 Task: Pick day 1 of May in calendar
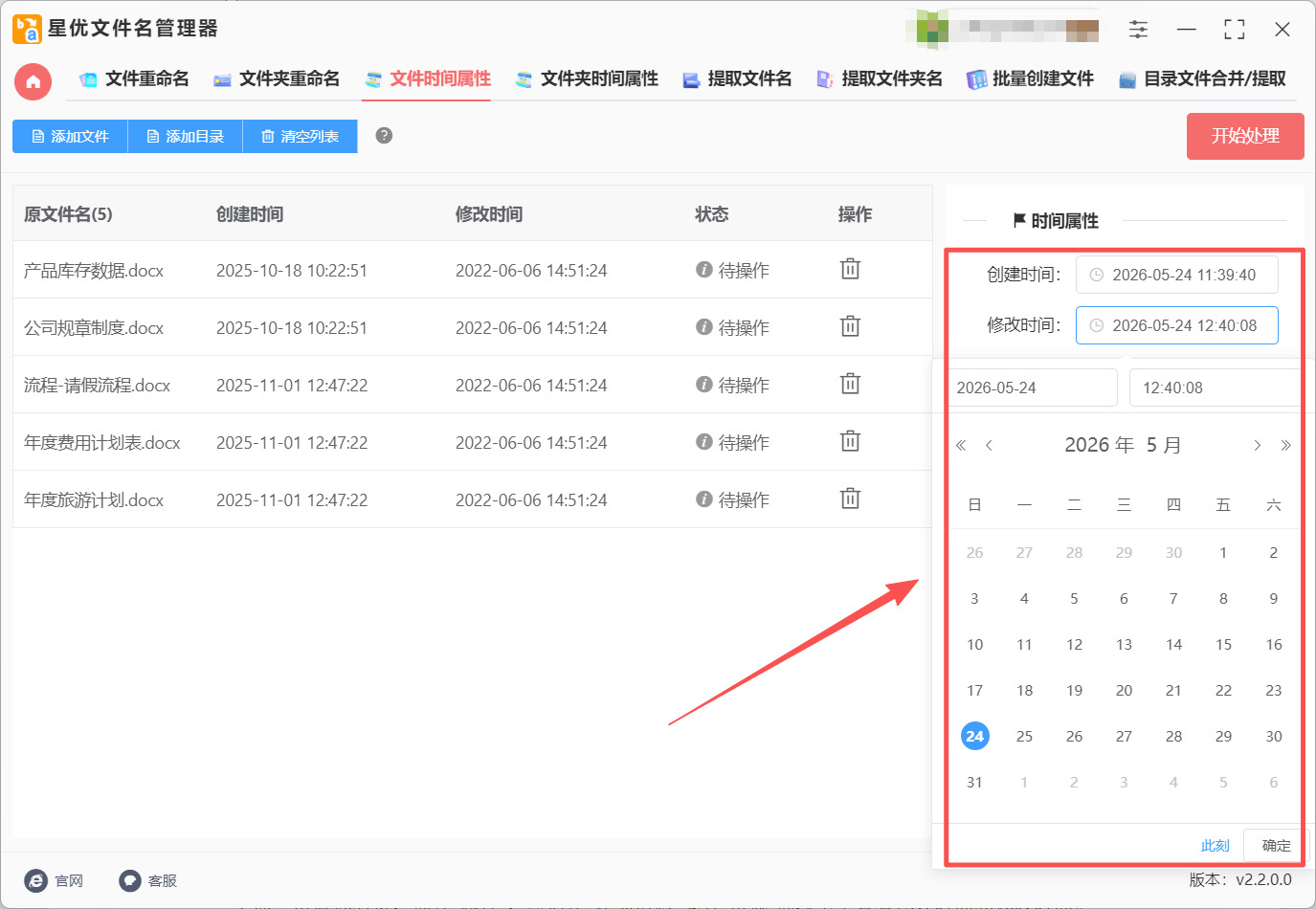coord(1223,552)
